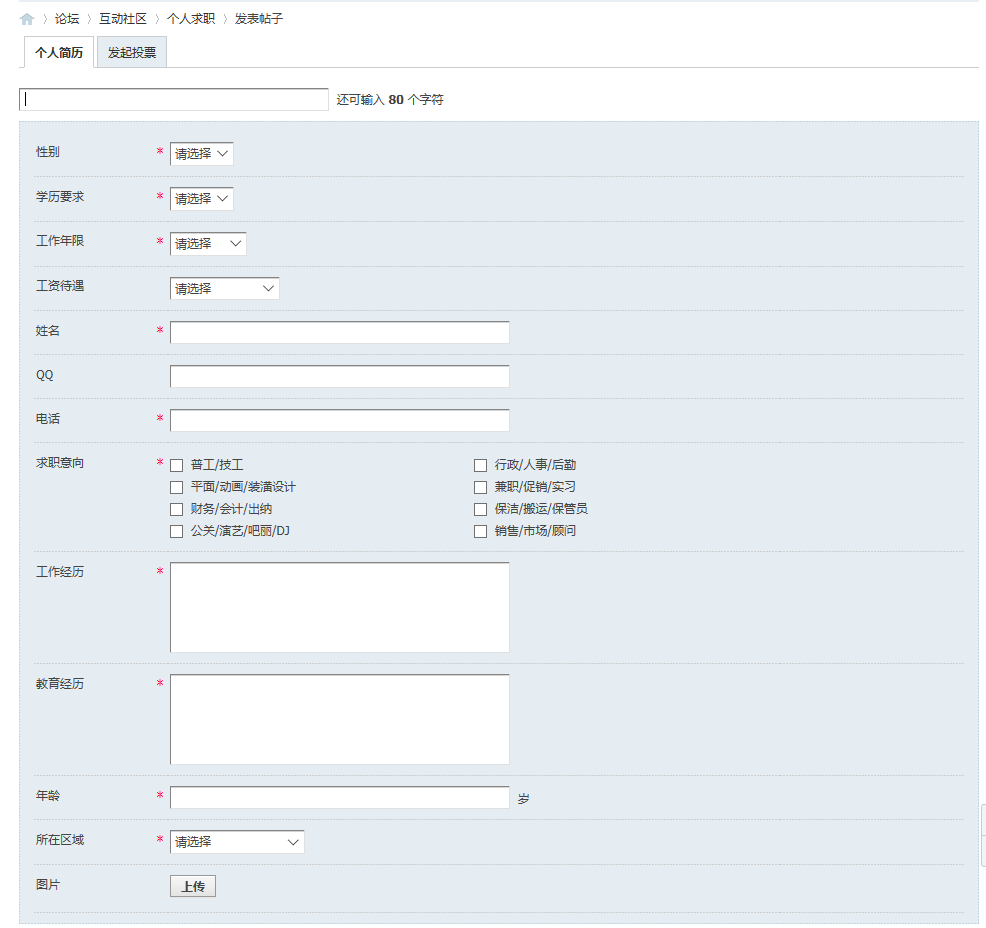986x928 pixels.
Task: Click the 发表帖子 breadcrumb text
Action: [x=259, y=19]
